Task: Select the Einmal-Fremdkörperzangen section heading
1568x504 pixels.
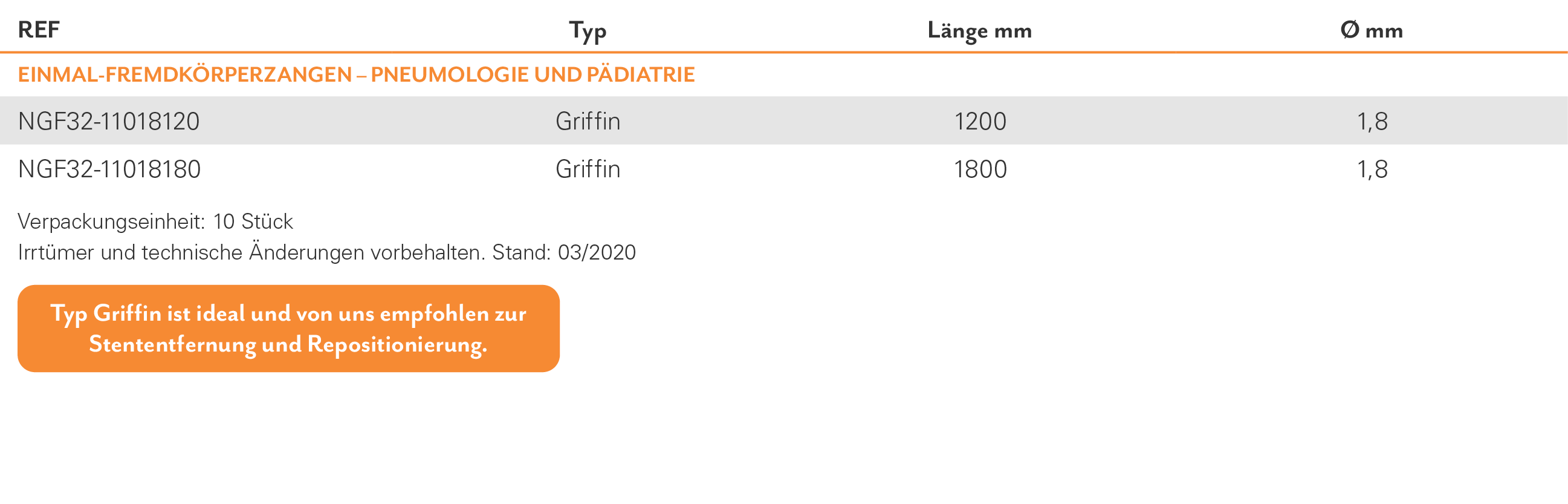Action: pos(356,74)
